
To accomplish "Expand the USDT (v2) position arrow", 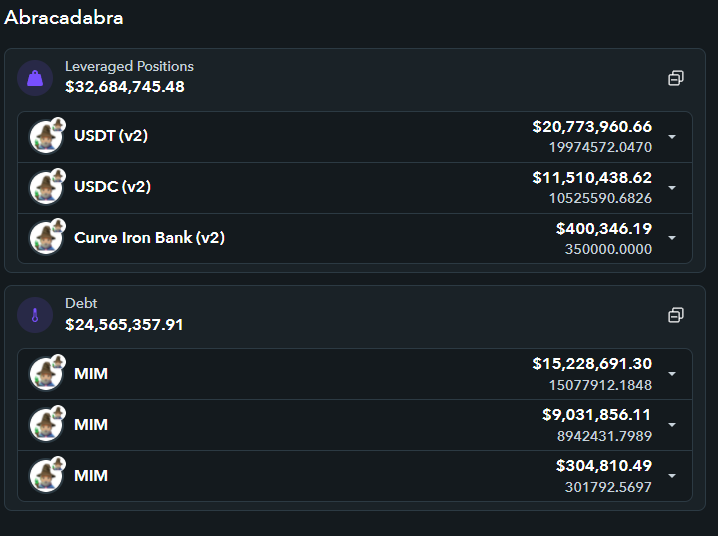I will coord(672,137).
